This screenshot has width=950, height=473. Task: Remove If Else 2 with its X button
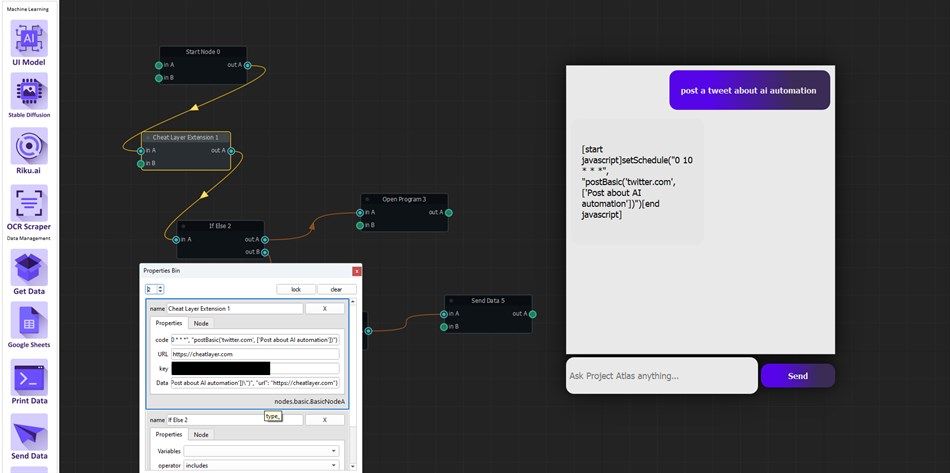[x=325, y=420]
